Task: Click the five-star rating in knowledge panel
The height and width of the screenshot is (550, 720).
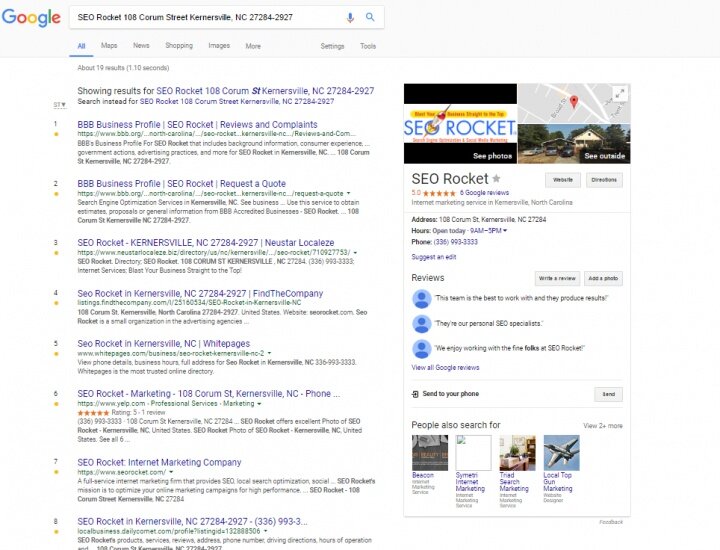Action: click(439, 193)
